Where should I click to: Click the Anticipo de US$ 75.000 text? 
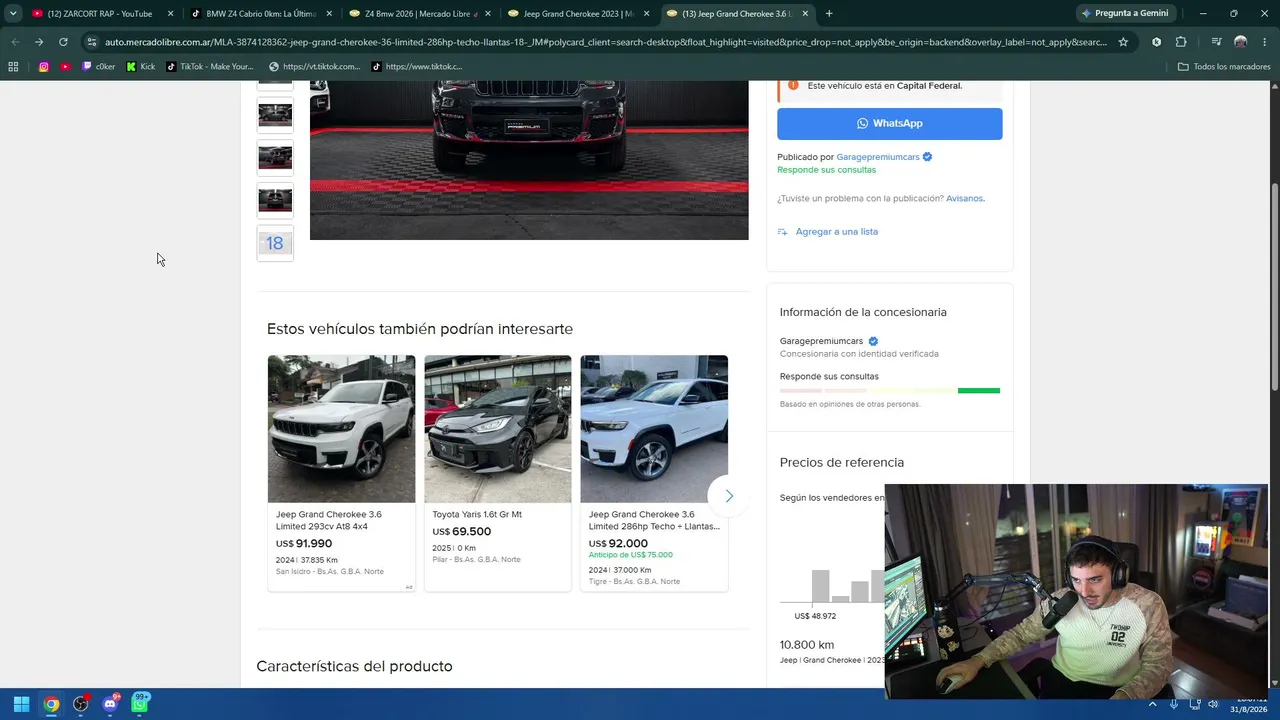tap(630, 555)
